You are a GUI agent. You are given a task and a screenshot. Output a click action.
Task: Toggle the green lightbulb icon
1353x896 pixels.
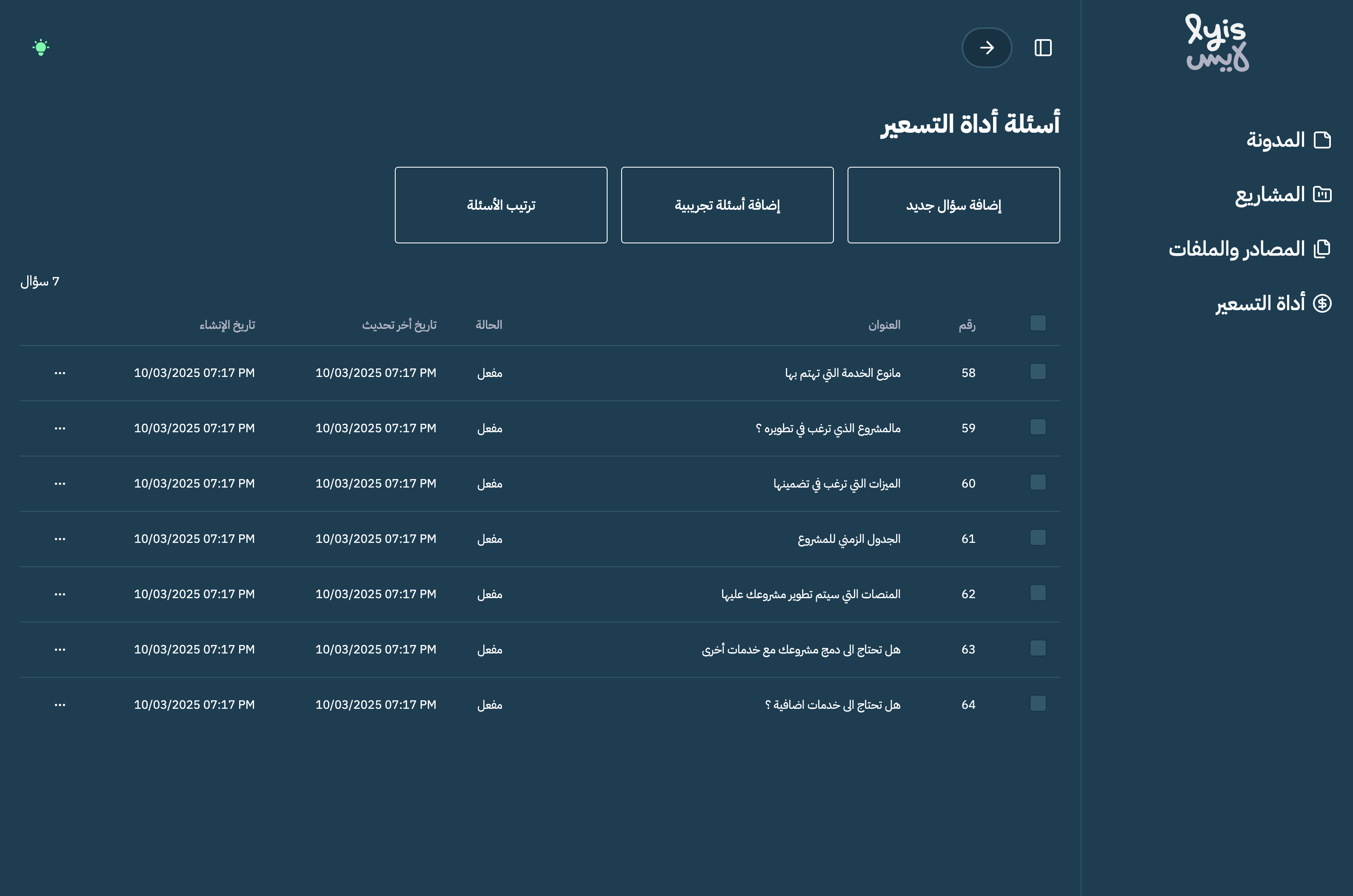(x=40, y=46)
